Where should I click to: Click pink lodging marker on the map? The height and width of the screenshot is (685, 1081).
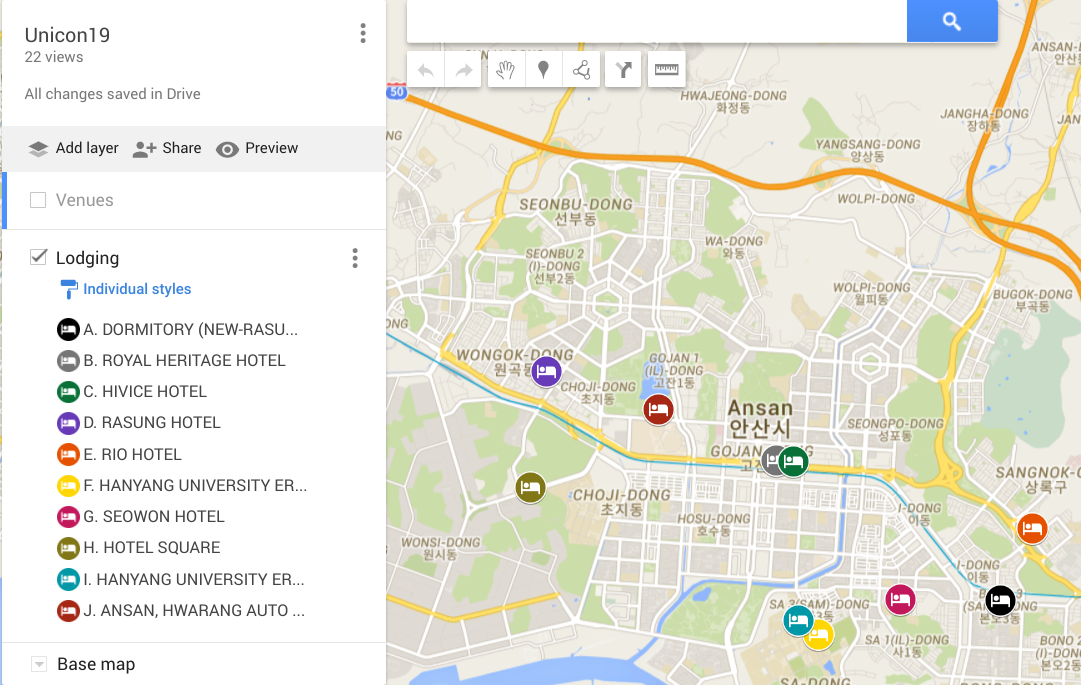(900, 599)
